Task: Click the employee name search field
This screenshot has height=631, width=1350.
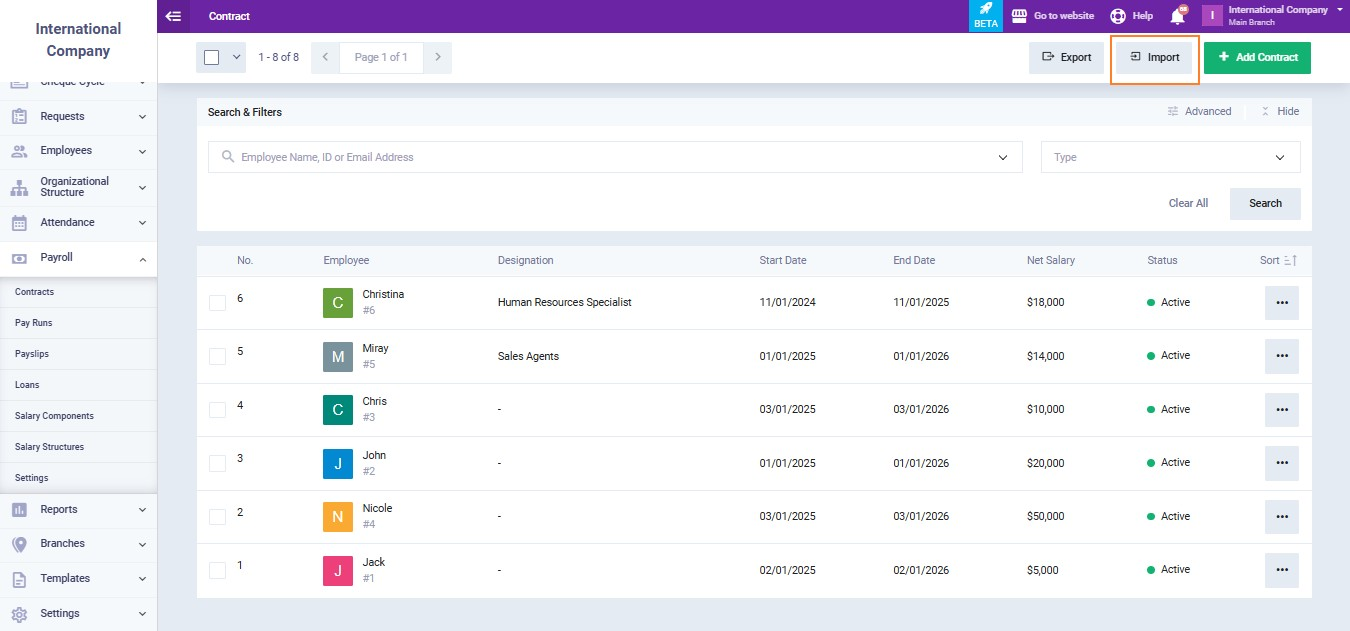Action: click(x=610, y=157)
